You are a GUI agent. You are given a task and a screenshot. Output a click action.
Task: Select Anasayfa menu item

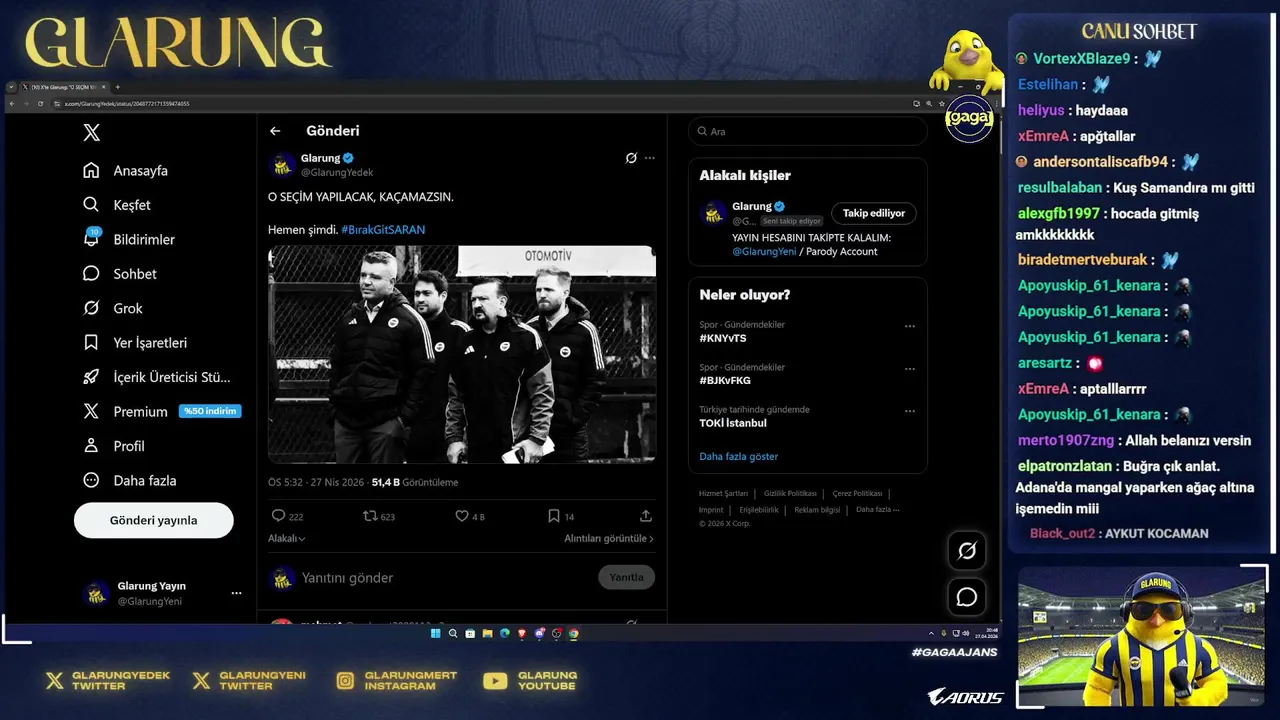141,171
